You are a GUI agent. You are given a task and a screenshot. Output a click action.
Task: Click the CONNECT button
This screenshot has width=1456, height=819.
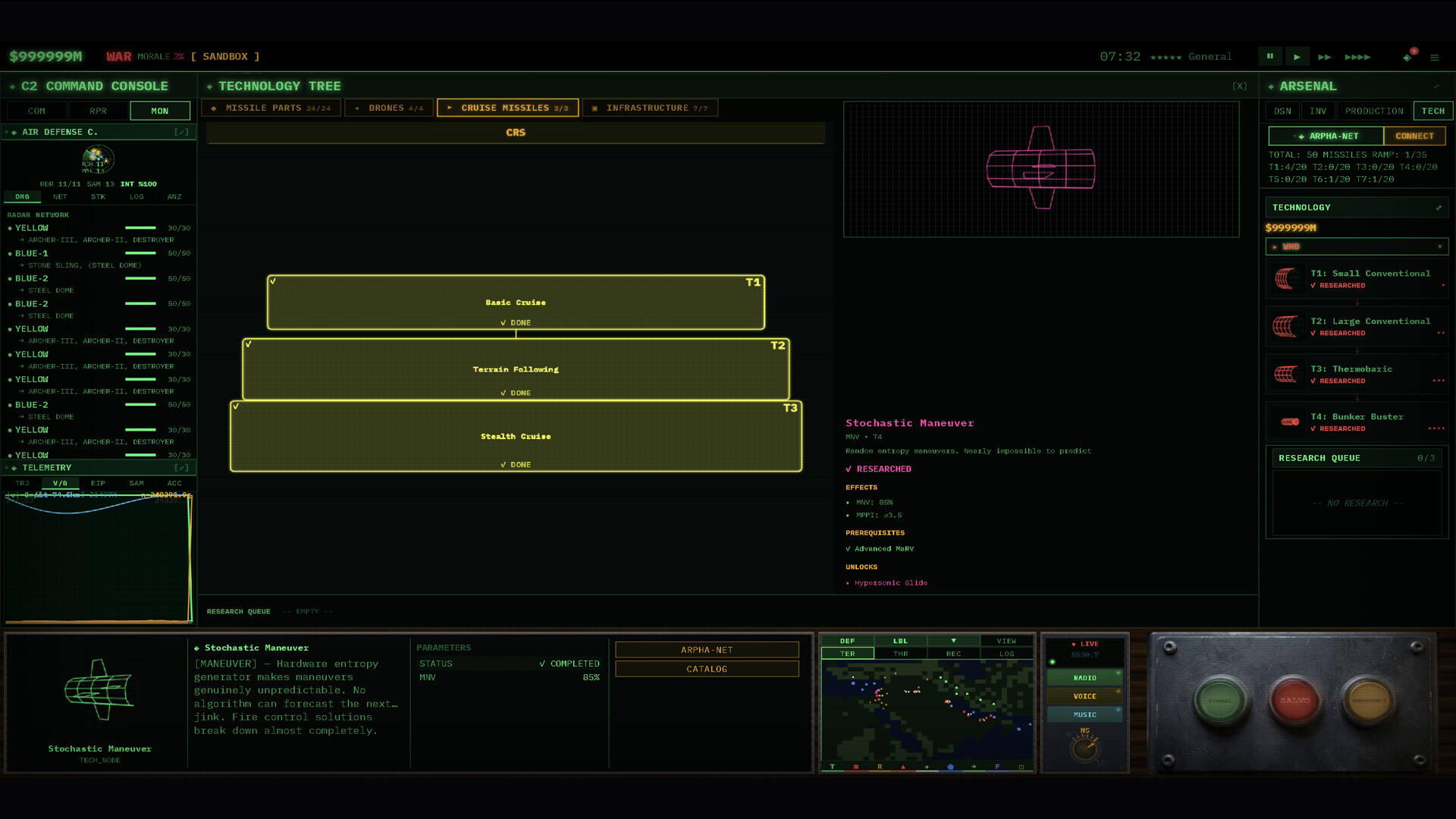pyautogui.click(x=1414, y=136)
